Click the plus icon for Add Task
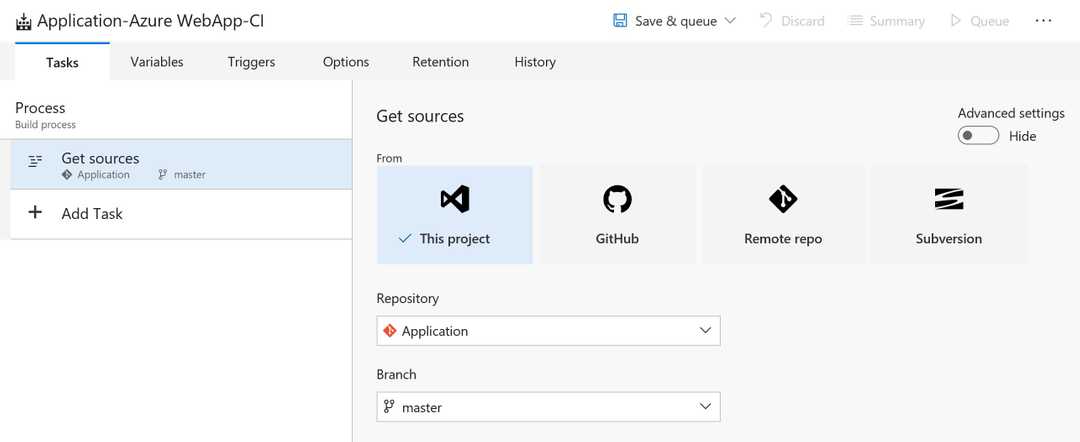1080x442 pixels. [x=35, y=213]
